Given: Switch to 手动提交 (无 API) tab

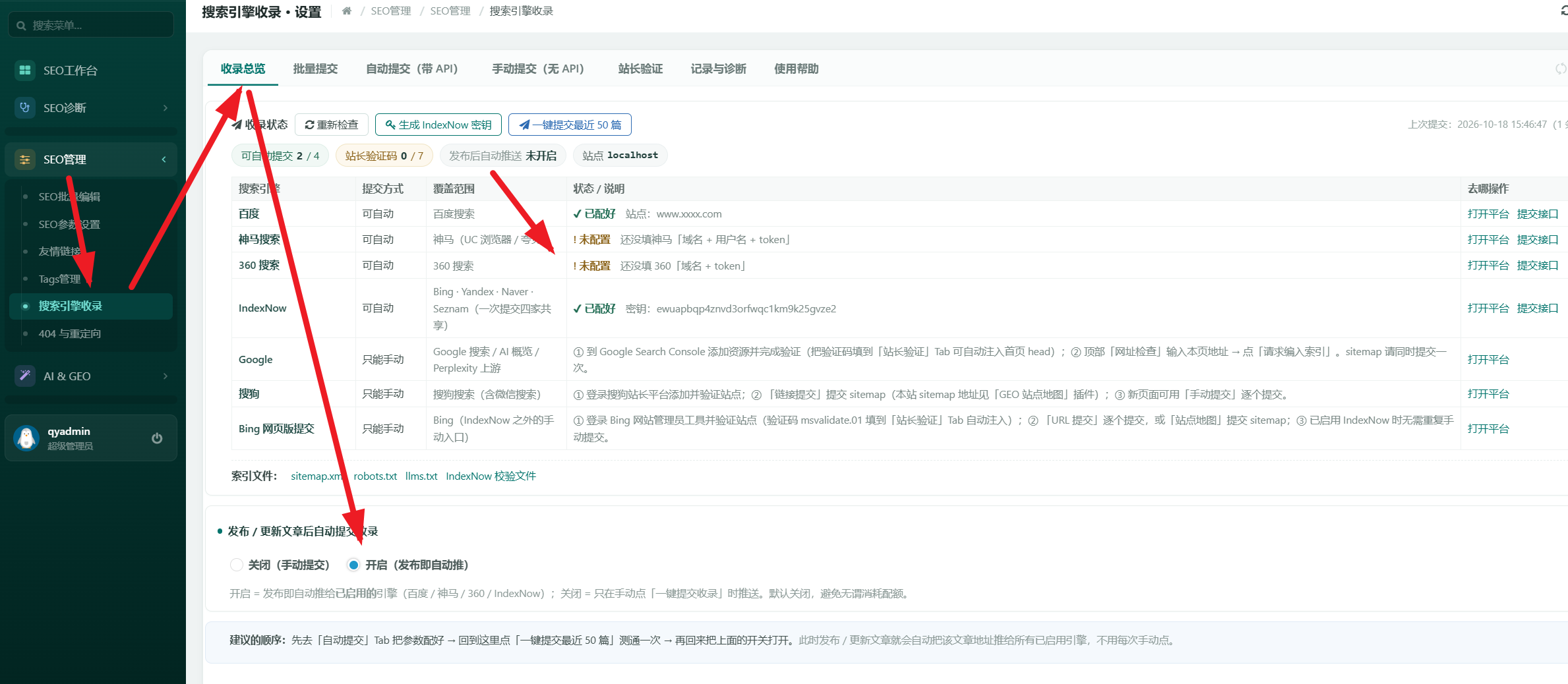Looking at the screenshot, I should [x=537, y=69].
